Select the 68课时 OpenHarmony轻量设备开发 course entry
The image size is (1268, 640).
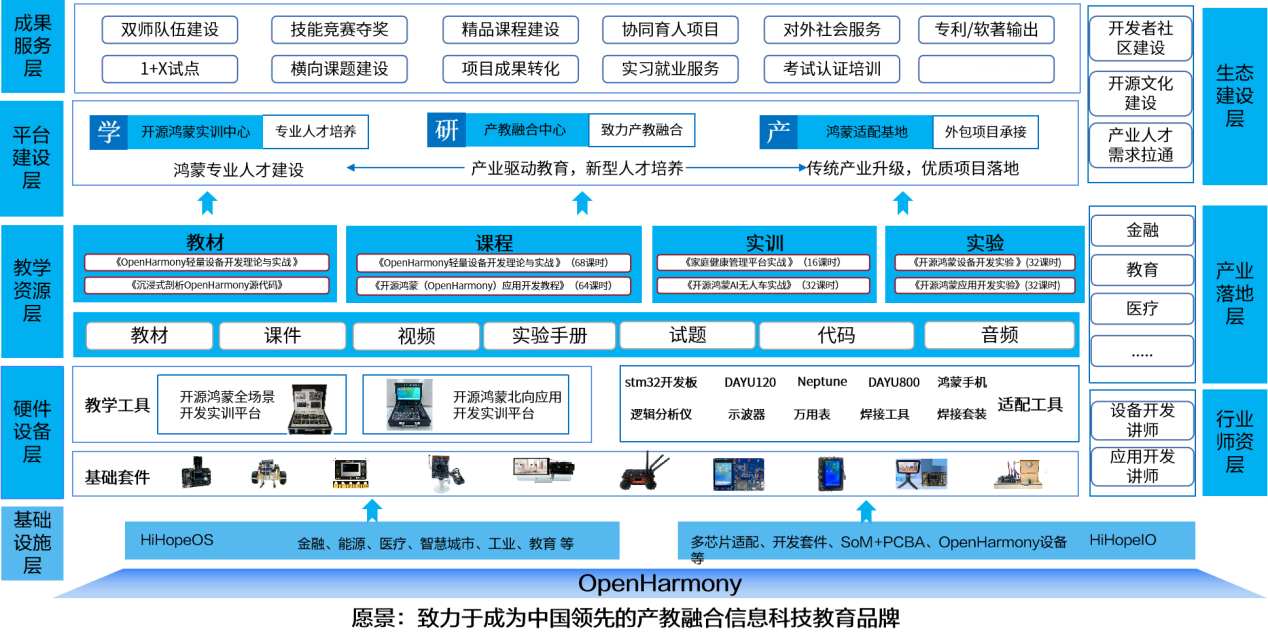coord(494,263)
